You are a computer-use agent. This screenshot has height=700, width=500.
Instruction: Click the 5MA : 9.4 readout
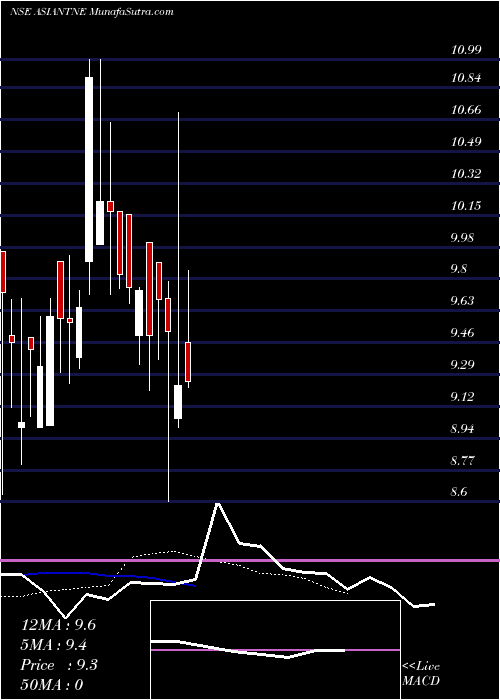point(54,645)
